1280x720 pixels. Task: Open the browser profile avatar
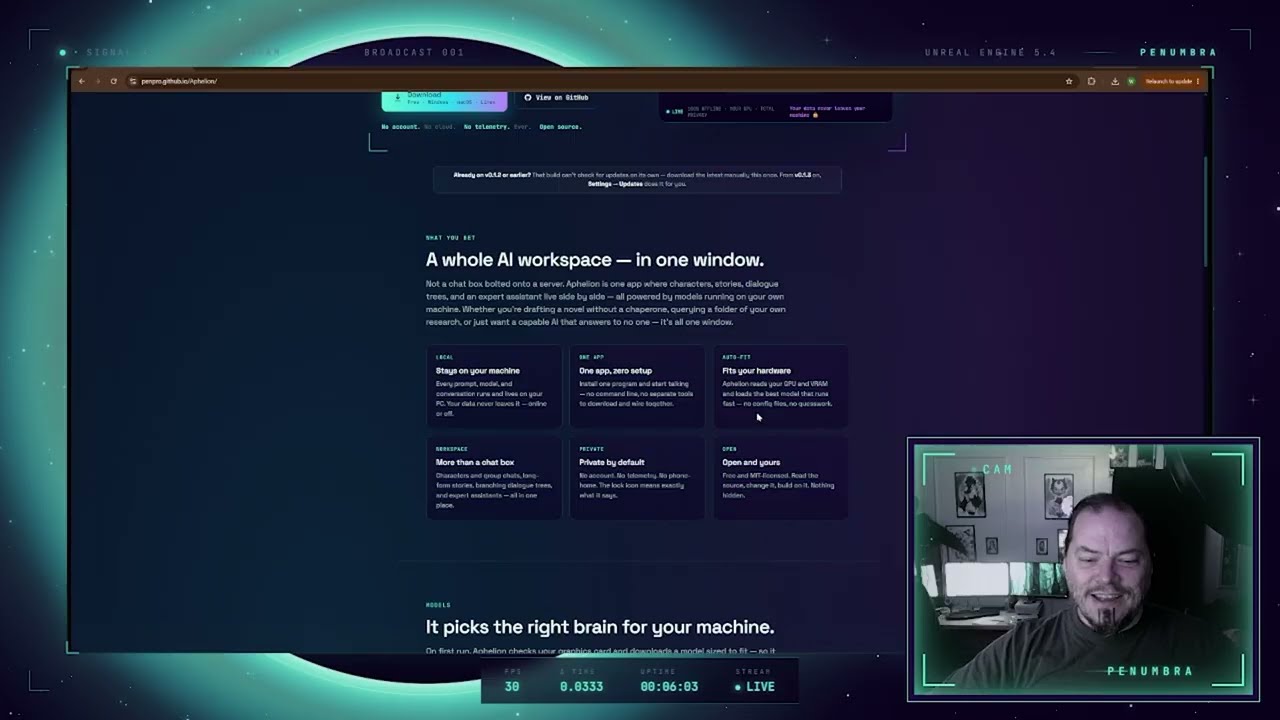(1131, 81)
